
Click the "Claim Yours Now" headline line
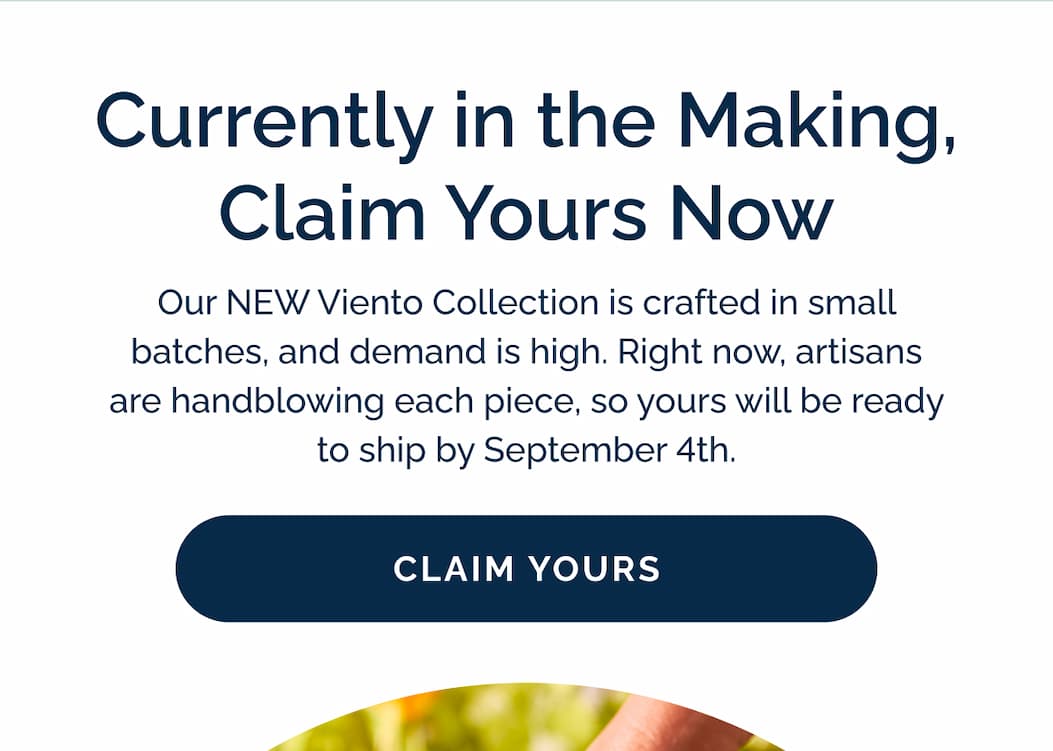tap(526, 213)
